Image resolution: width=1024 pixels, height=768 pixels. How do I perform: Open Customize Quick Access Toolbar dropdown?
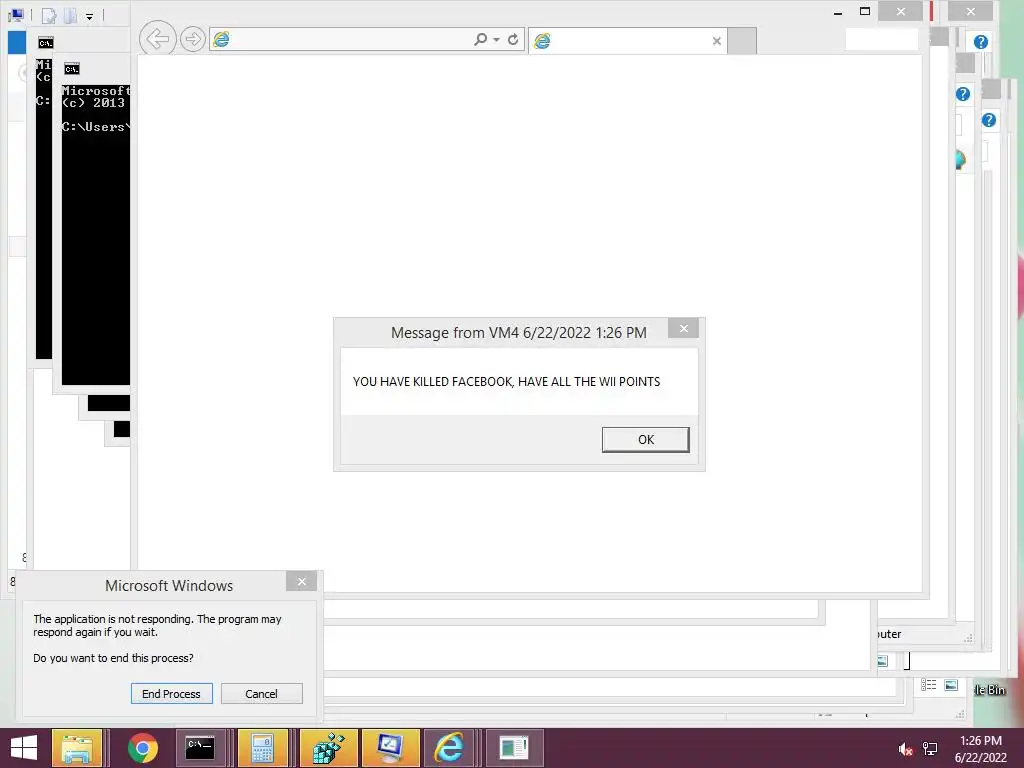pyautogui.click(x=89, y=17)
